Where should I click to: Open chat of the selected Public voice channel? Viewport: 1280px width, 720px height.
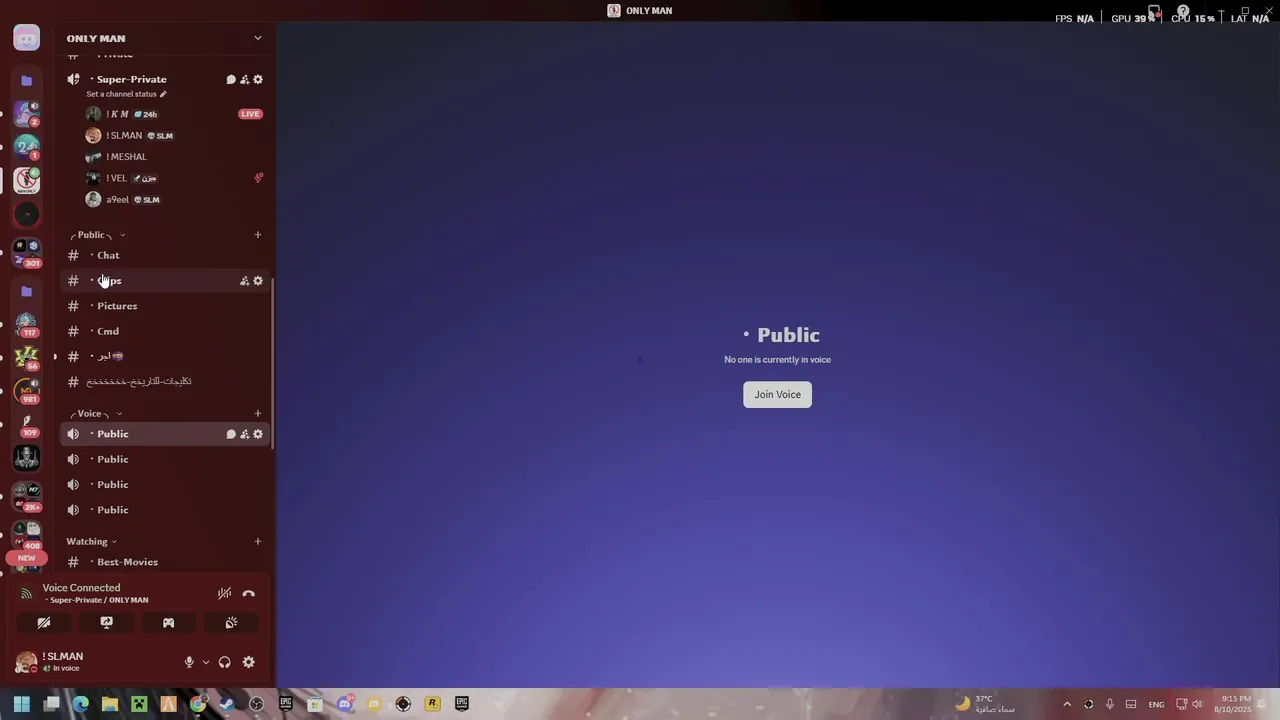pyautogui.click(x=231, y=434)
